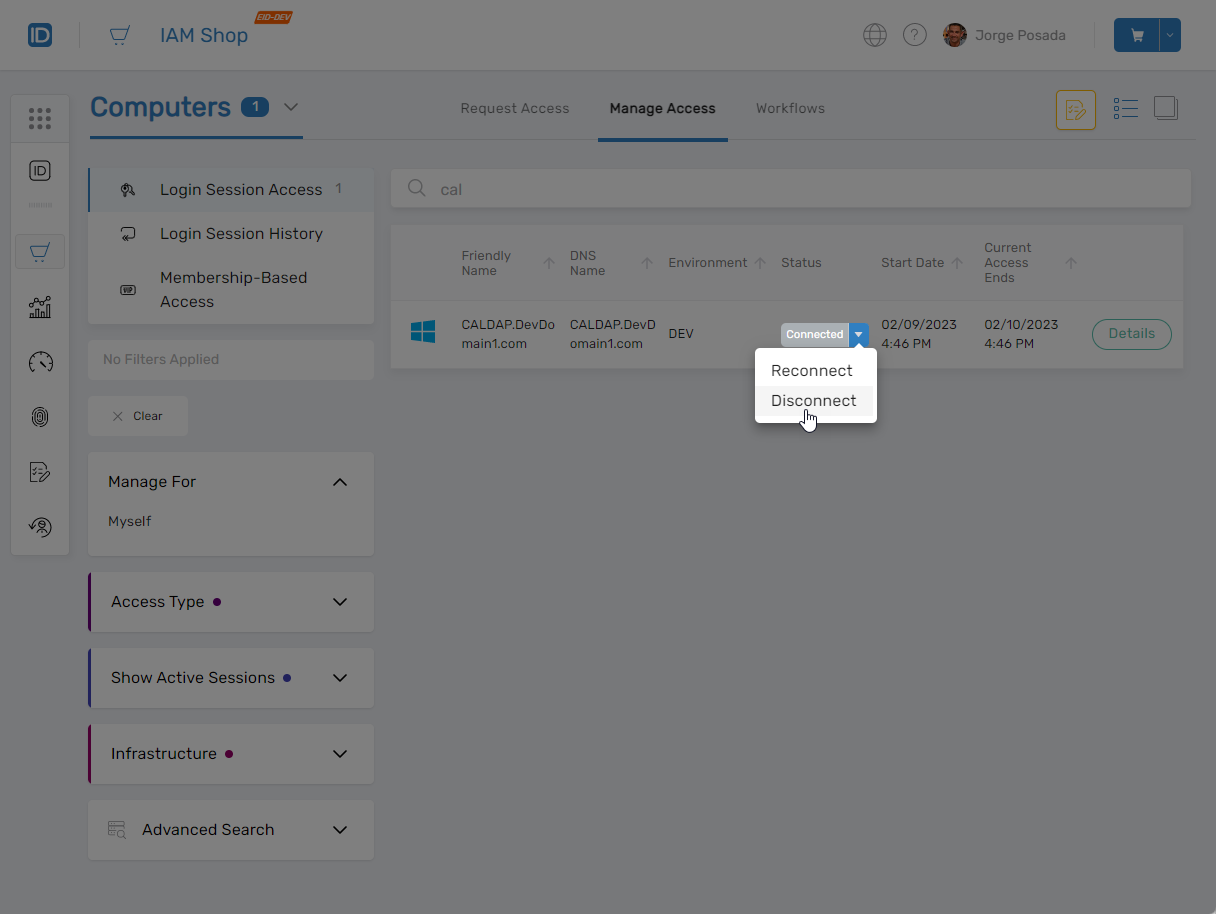Open the cart dropdown arrow
The image size is (1216, 914).
pos(1170,35)
